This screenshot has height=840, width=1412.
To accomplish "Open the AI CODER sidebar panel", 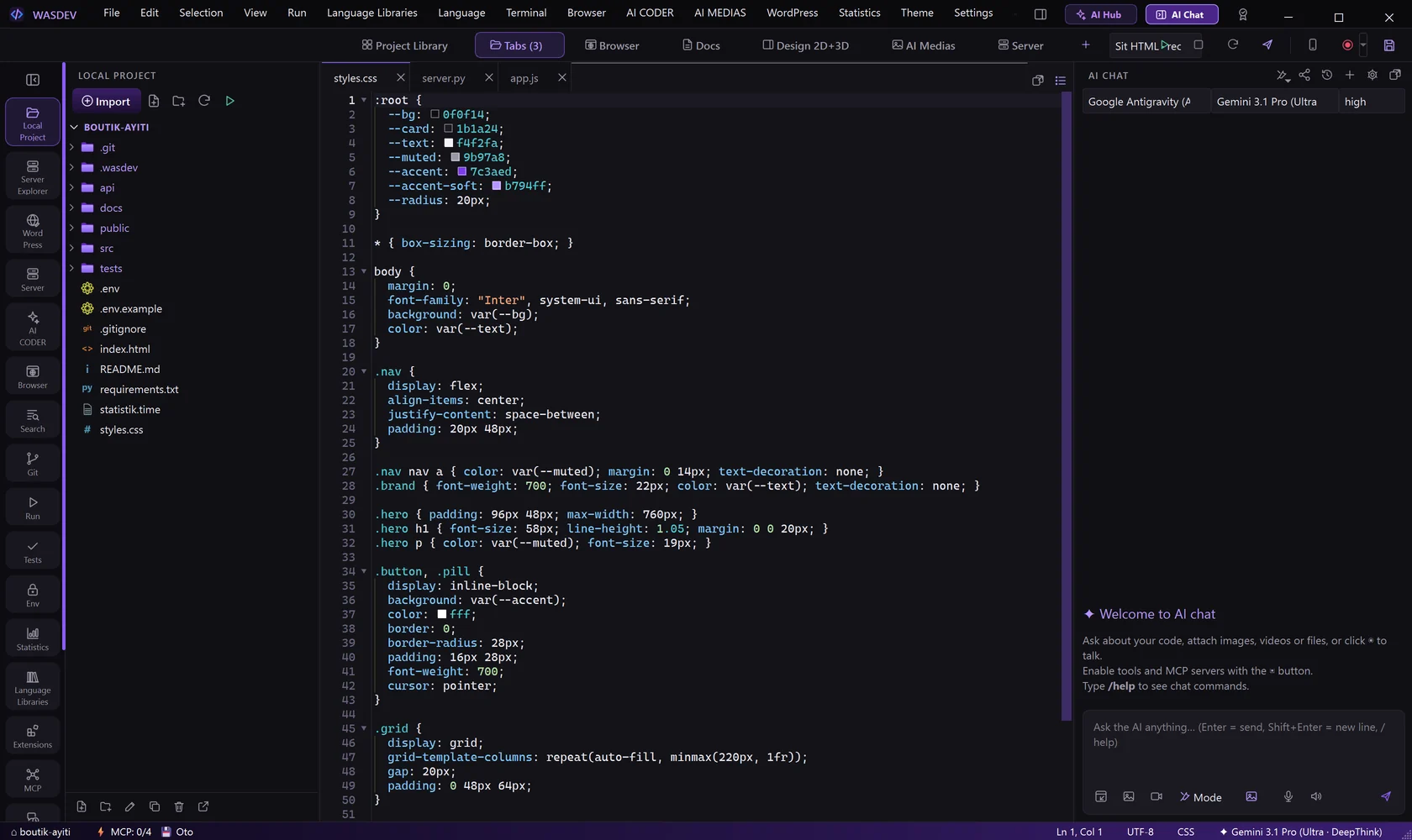I will (x=33, y=328).
